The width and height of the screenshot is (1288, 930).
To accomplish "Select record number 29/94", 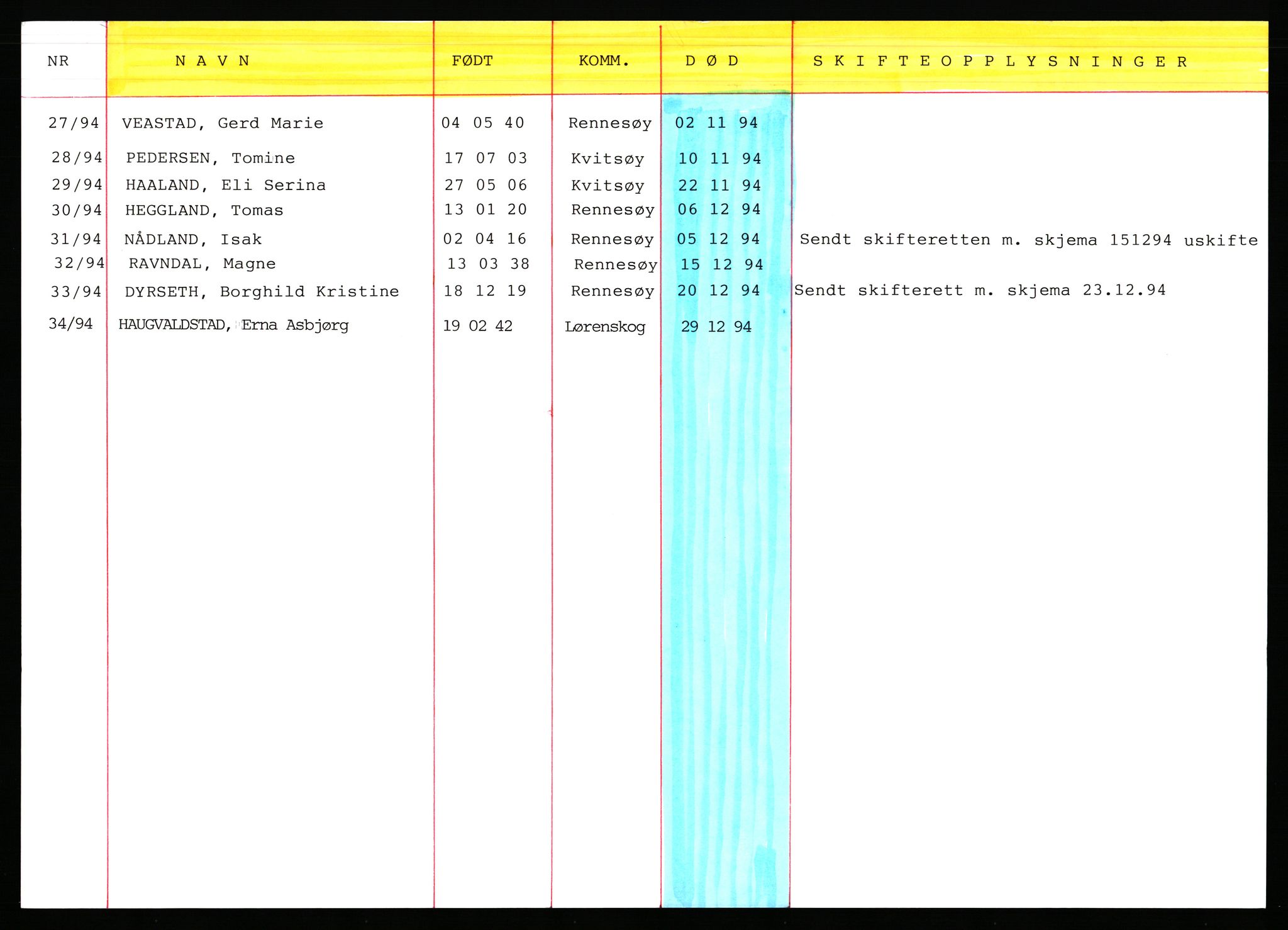I will pyautogui.click(x=77, y=184).
